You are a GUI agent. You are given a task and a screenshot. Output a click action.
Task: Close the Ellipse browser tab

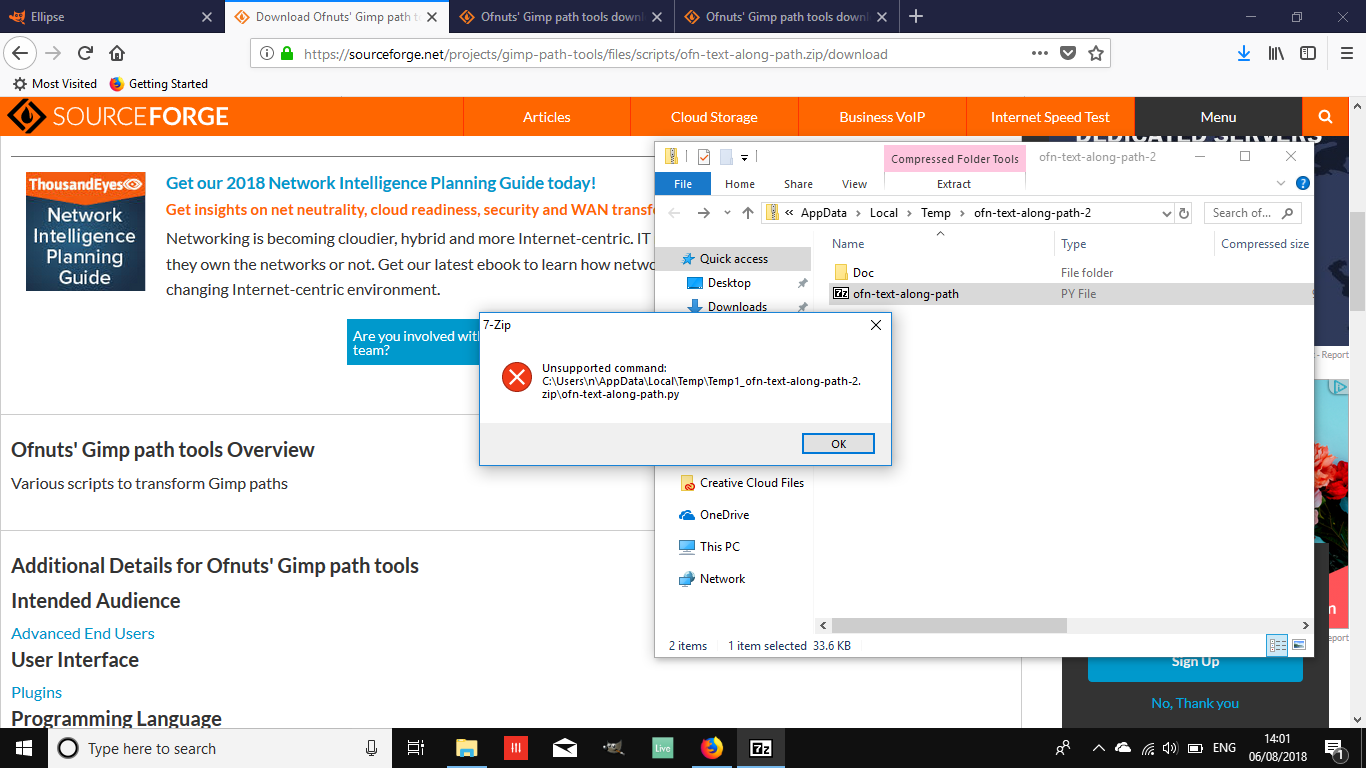[x=207, y=16]
